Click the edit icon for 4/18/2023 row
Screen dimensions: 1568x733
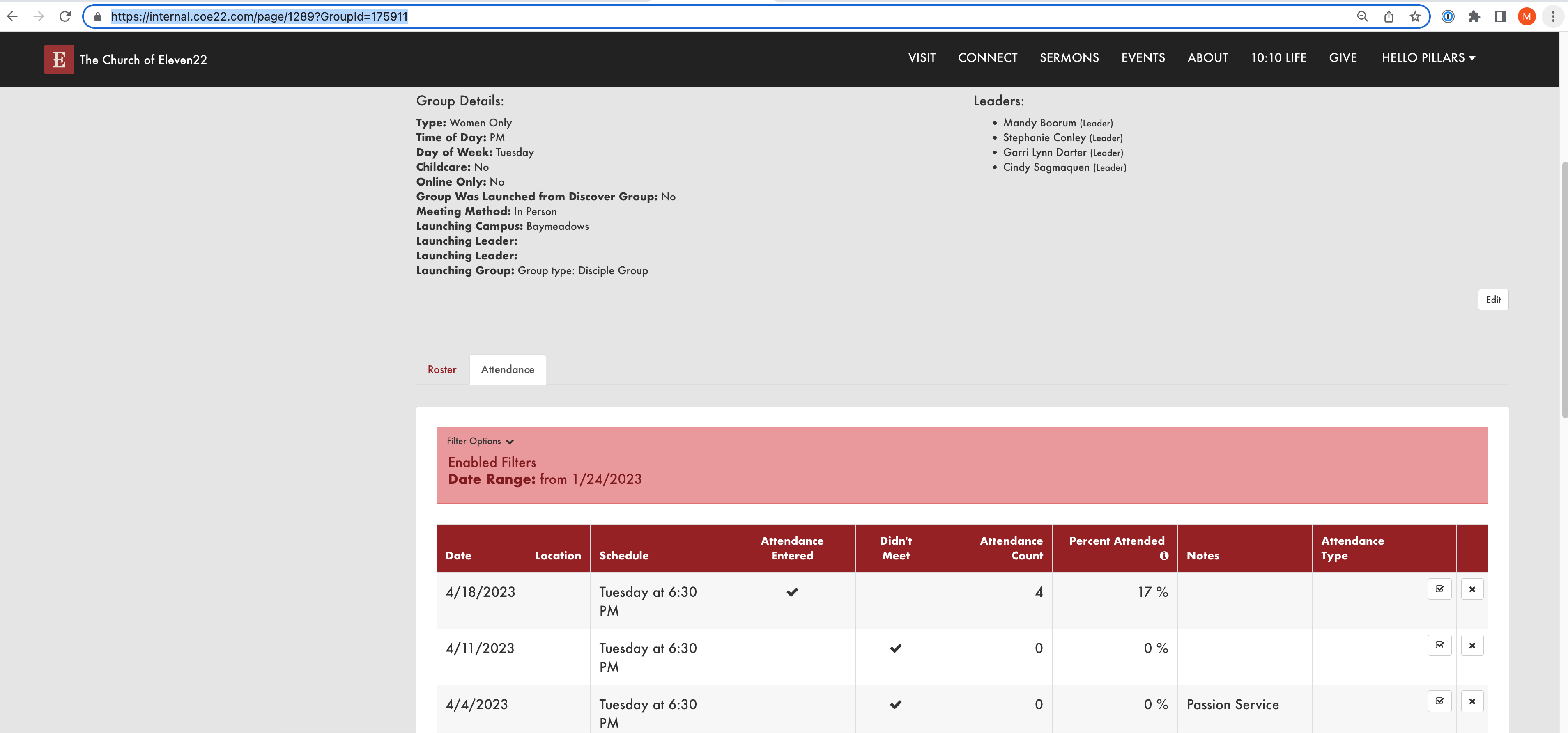(1439, 589)
